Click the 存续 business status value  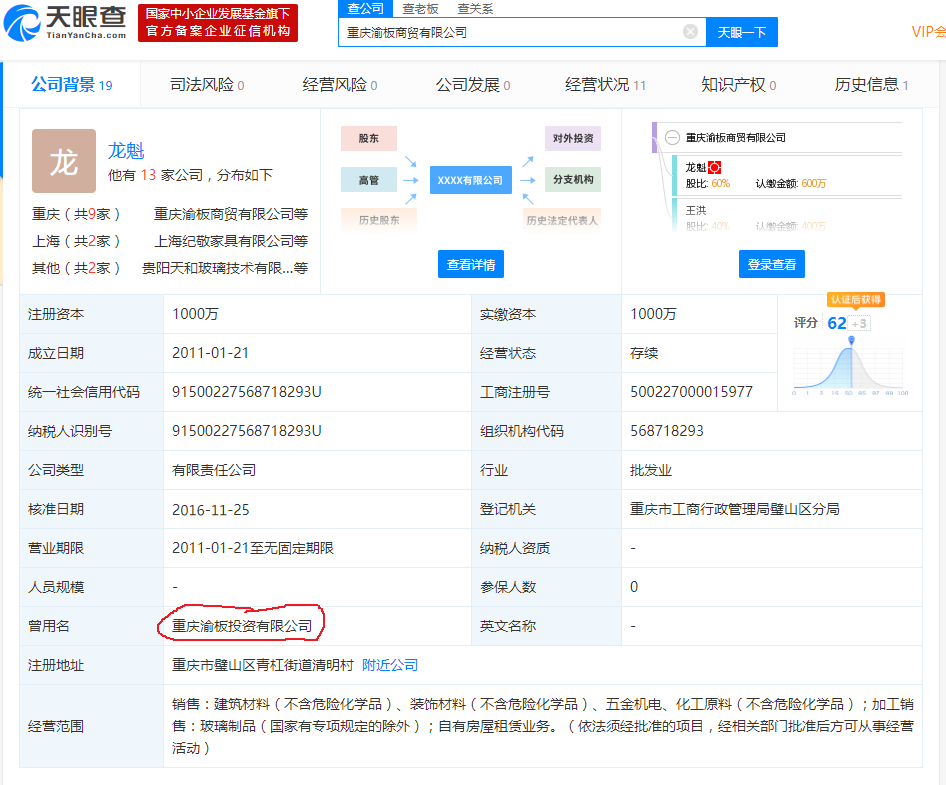pyautogui.click(x=644, y=353)
